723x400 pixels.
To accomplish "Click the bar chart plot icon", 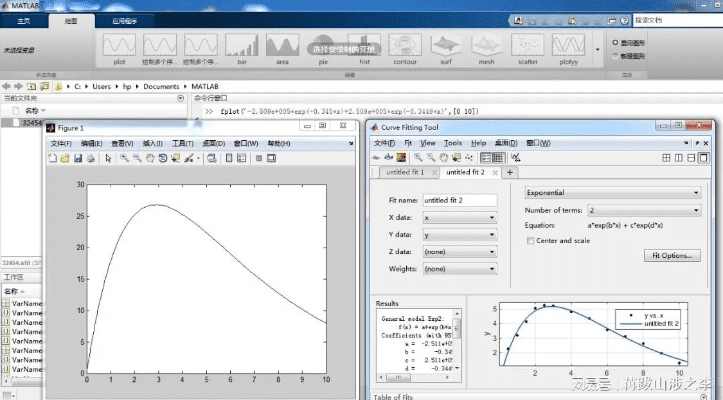I will point(241,45).
